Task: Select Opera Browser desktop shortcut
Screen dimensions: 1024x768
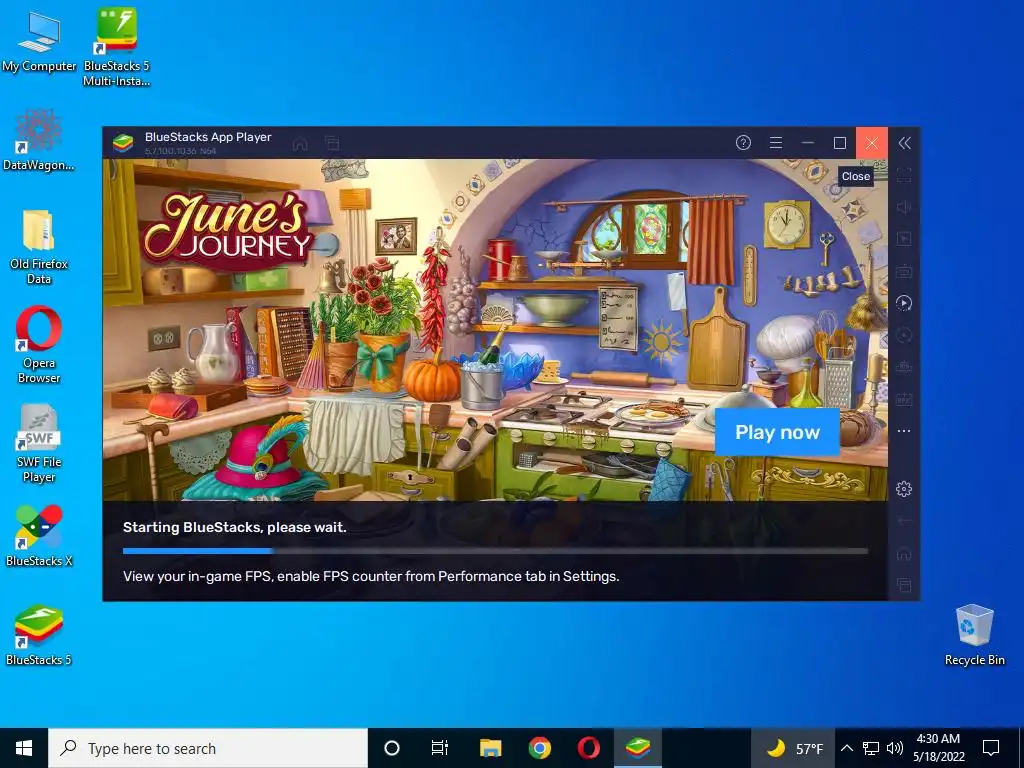Action: point(39,345)
